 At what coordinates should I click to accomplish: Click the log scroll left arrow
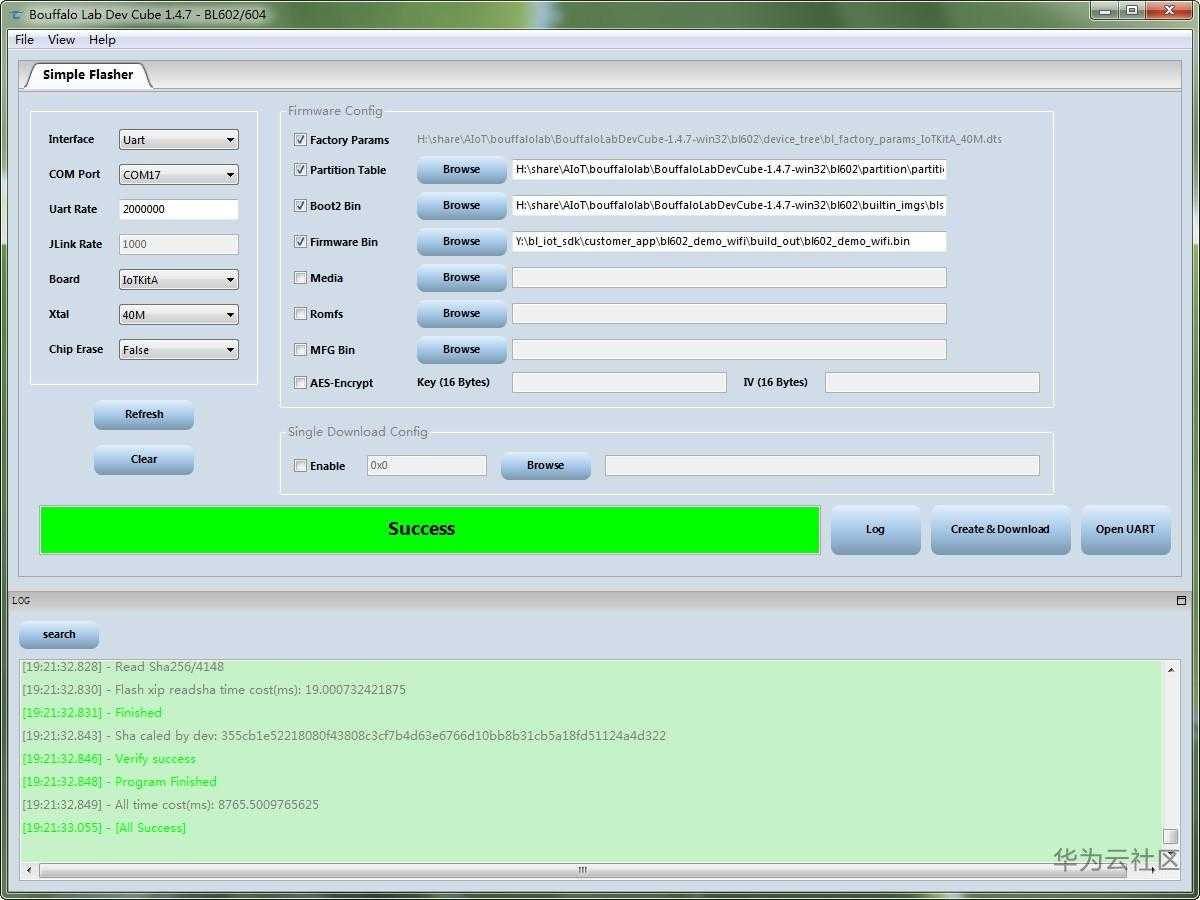[28, 870]
